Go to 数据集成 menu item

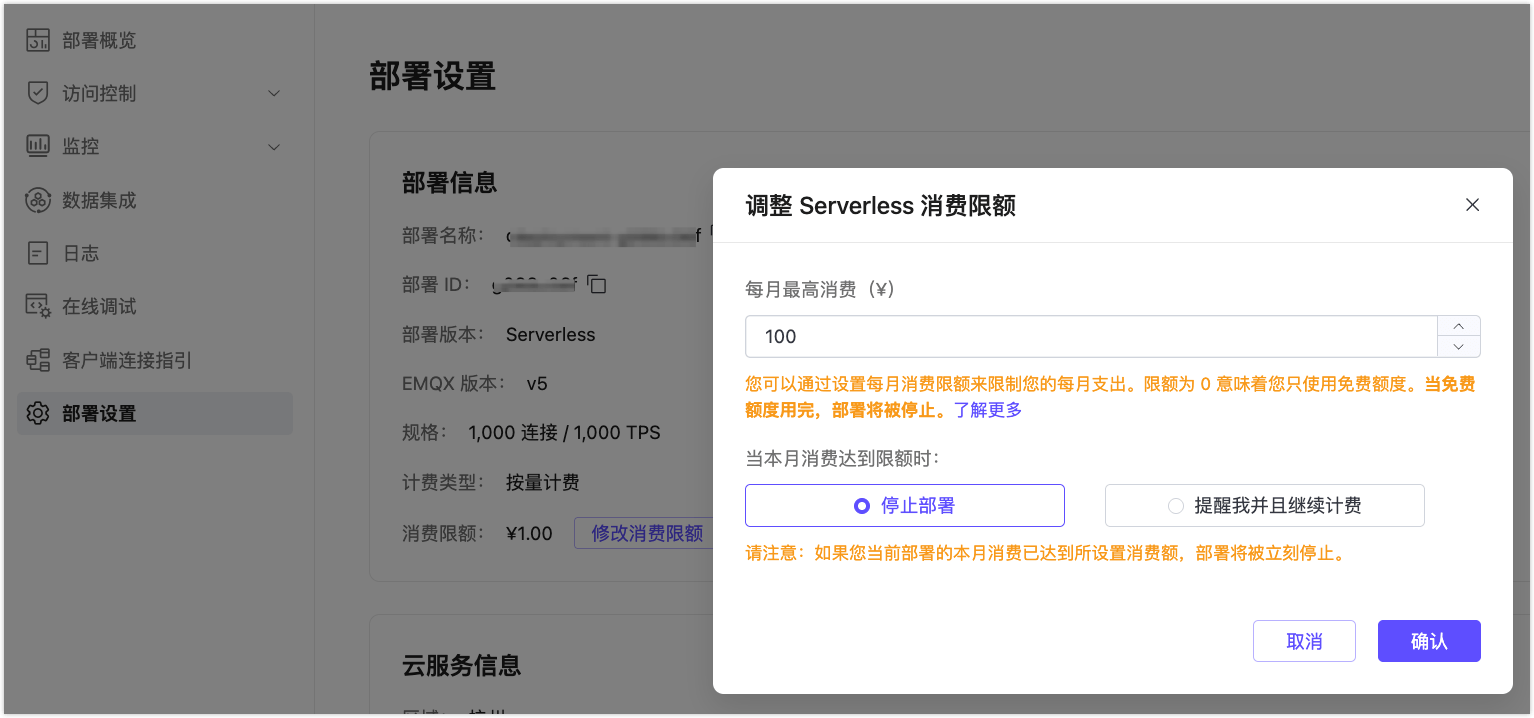coord(99,200)
